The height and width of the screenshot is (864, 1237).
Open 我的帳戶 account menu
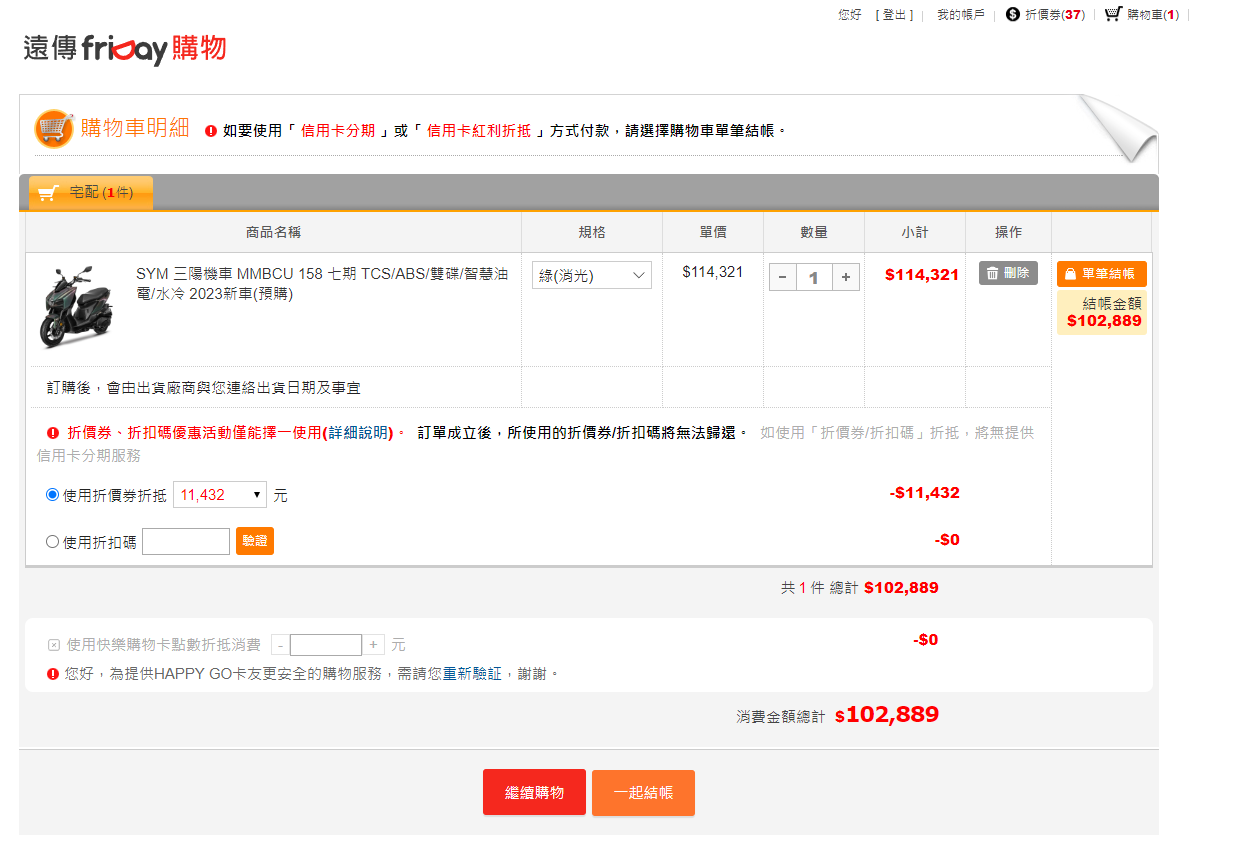960,15
